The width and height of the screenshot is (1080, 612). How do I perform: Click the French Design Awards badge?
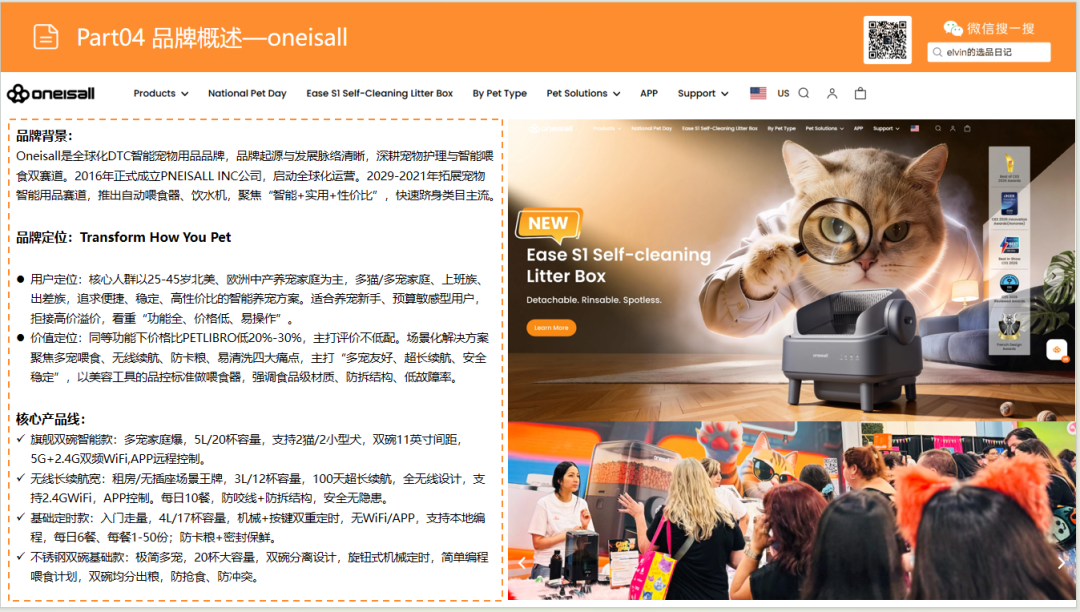(1009, 331)
